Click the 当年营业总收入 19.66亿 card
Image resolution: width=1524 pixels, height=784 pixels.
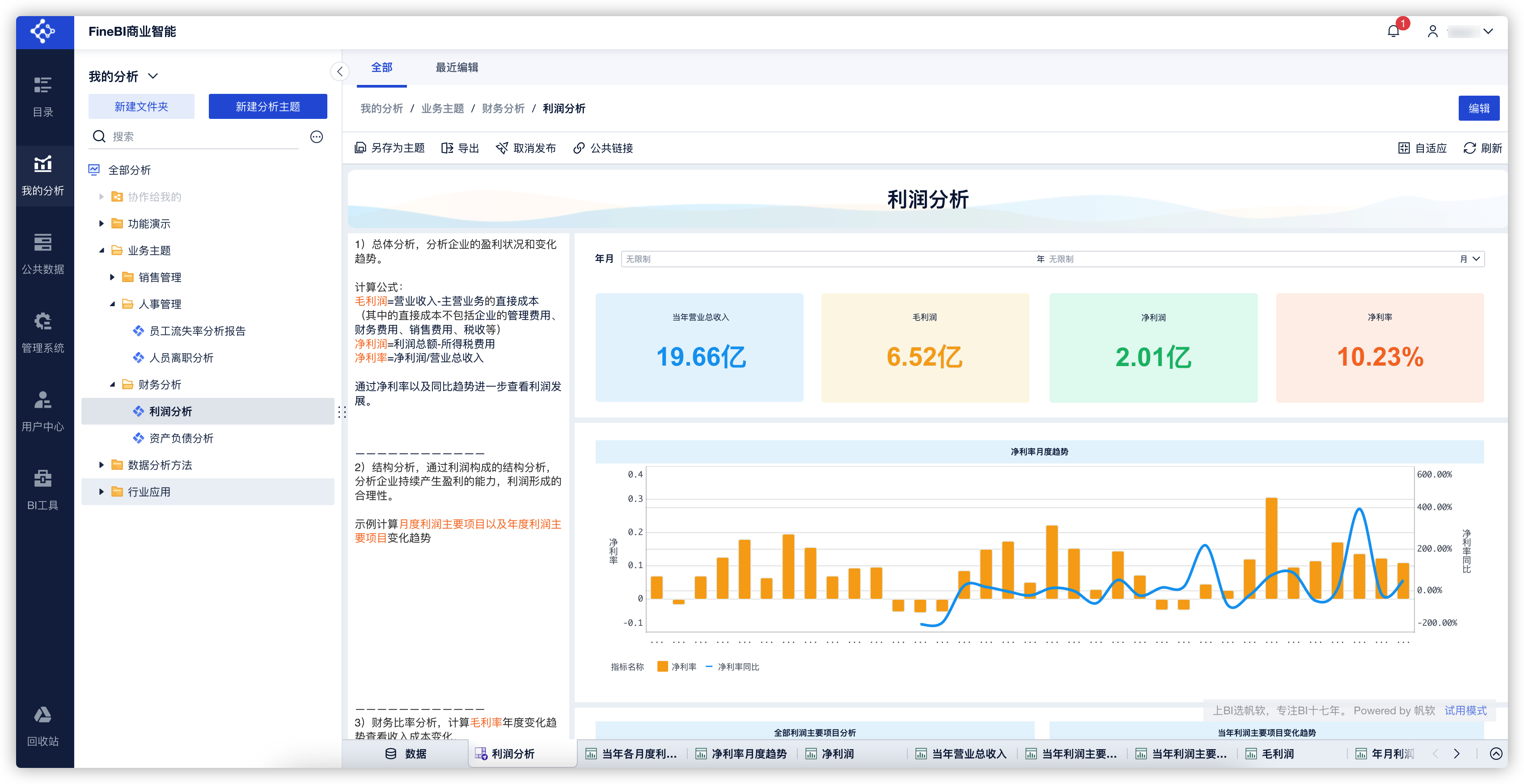coord(699,348)
